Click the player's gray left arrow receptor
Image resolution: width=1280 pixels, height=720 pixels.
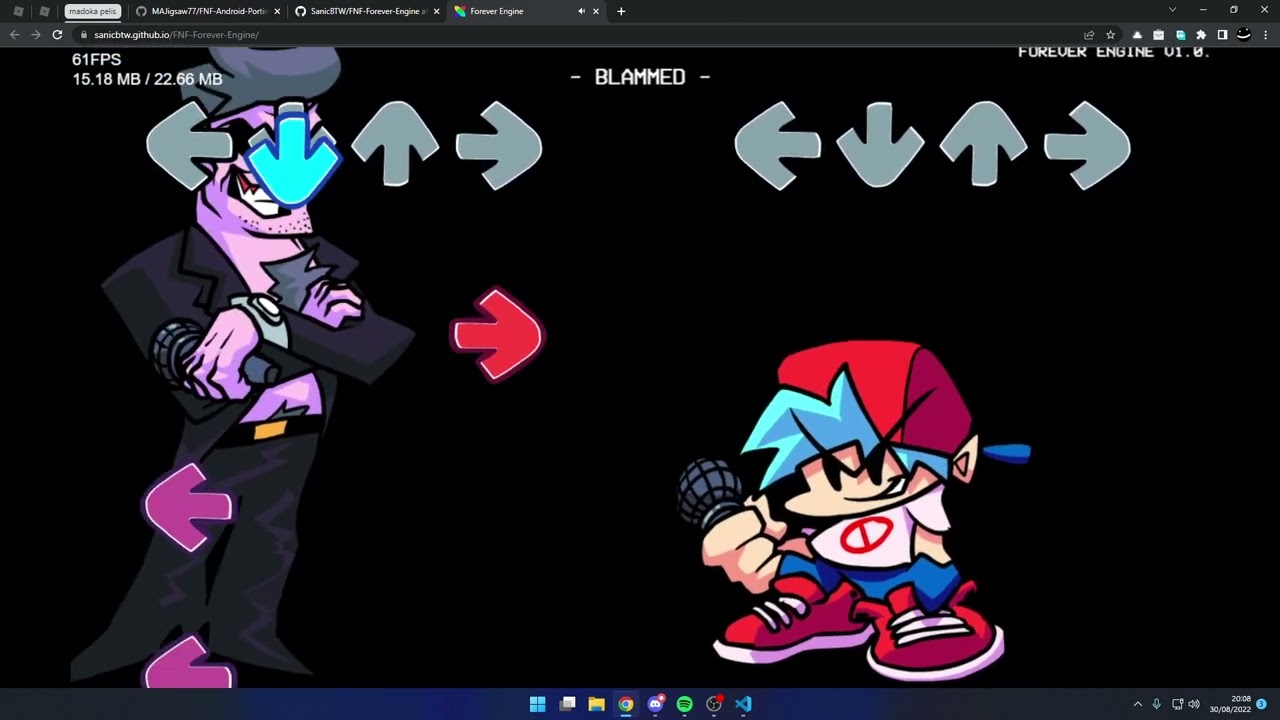[777, 146]
